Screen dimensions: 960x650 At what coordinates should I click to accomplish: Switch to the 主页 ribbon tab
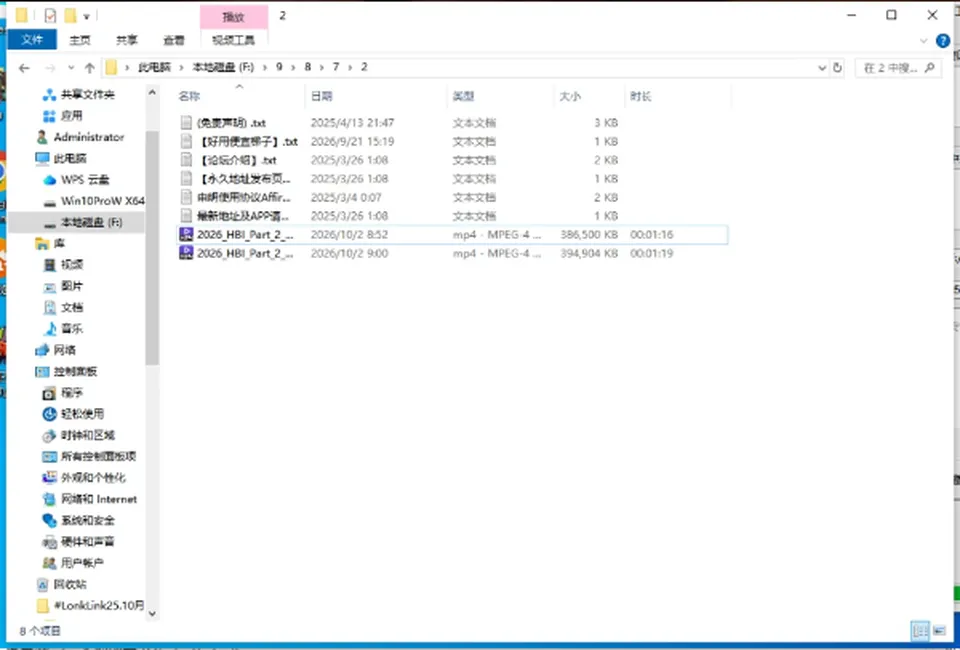(x=80, y=40)
